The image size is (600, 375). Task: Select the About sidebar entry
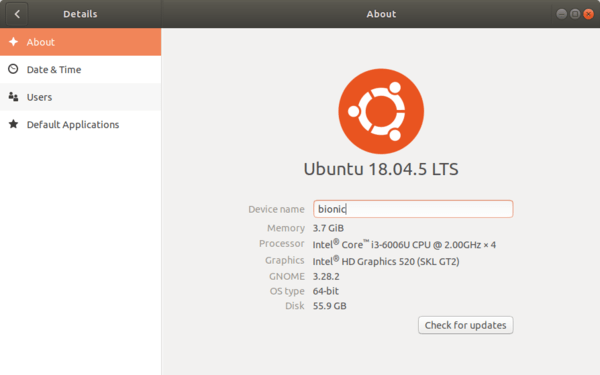tap(80, 42)
